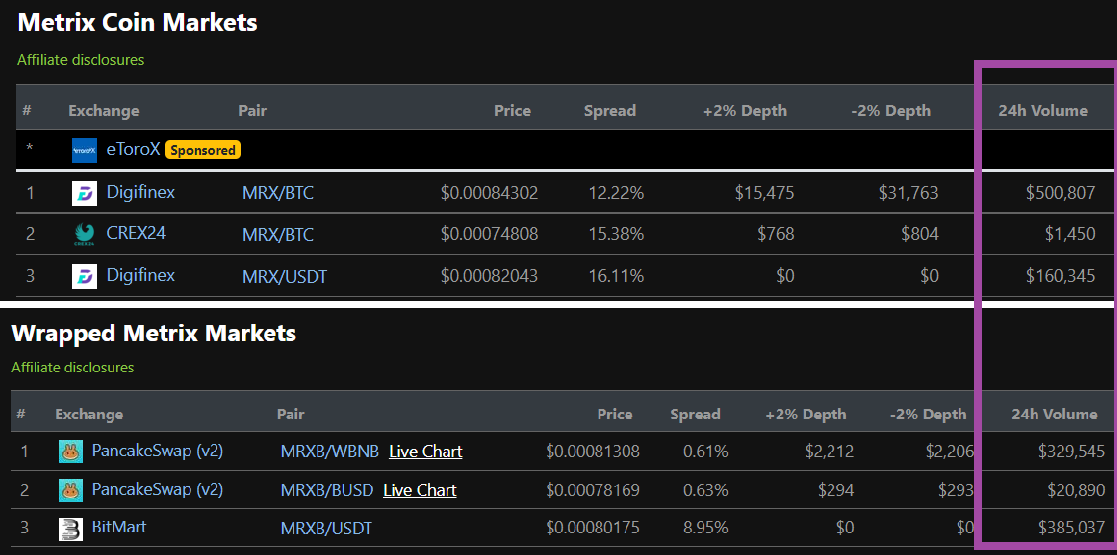Click price $0.00084302
This screenshot has width=1117, height=555.
coord(489,193)
